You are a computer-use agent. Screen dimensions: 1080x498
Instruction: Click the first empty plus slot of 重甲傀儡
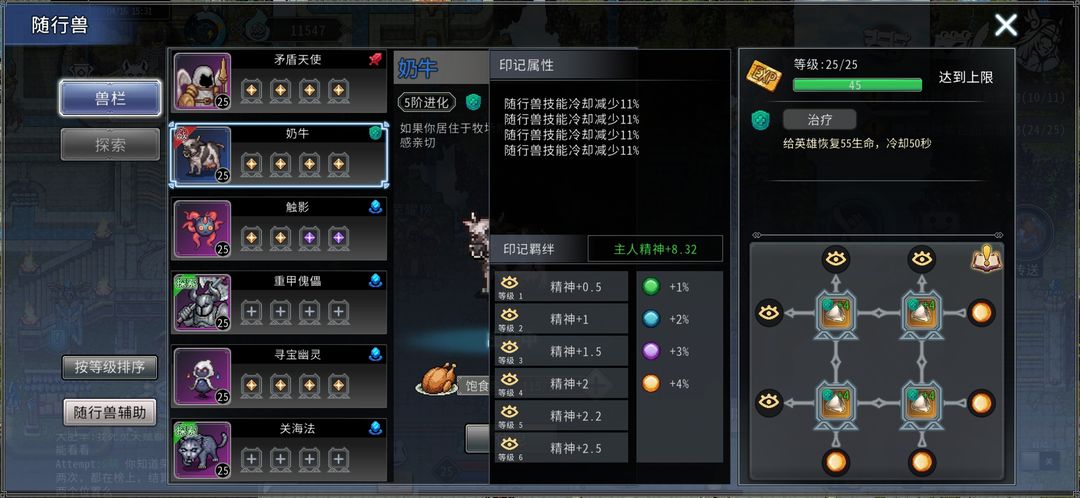point(251,313)
